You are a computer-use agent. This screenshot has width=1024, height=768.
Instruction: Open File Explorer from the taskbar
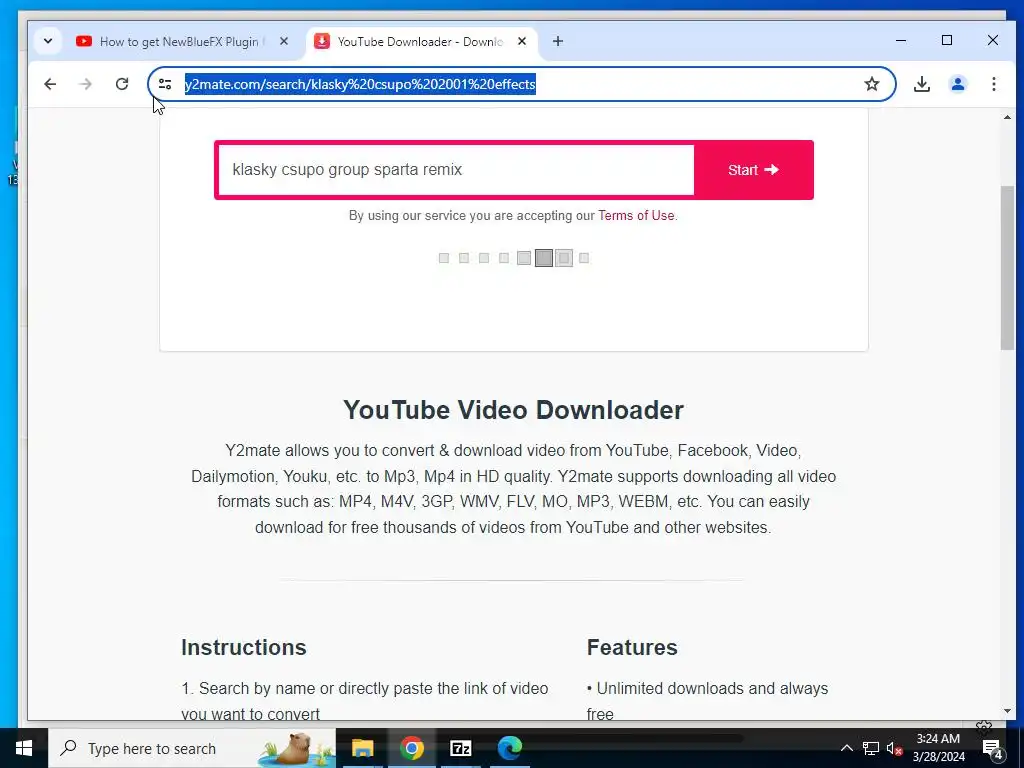362,748
